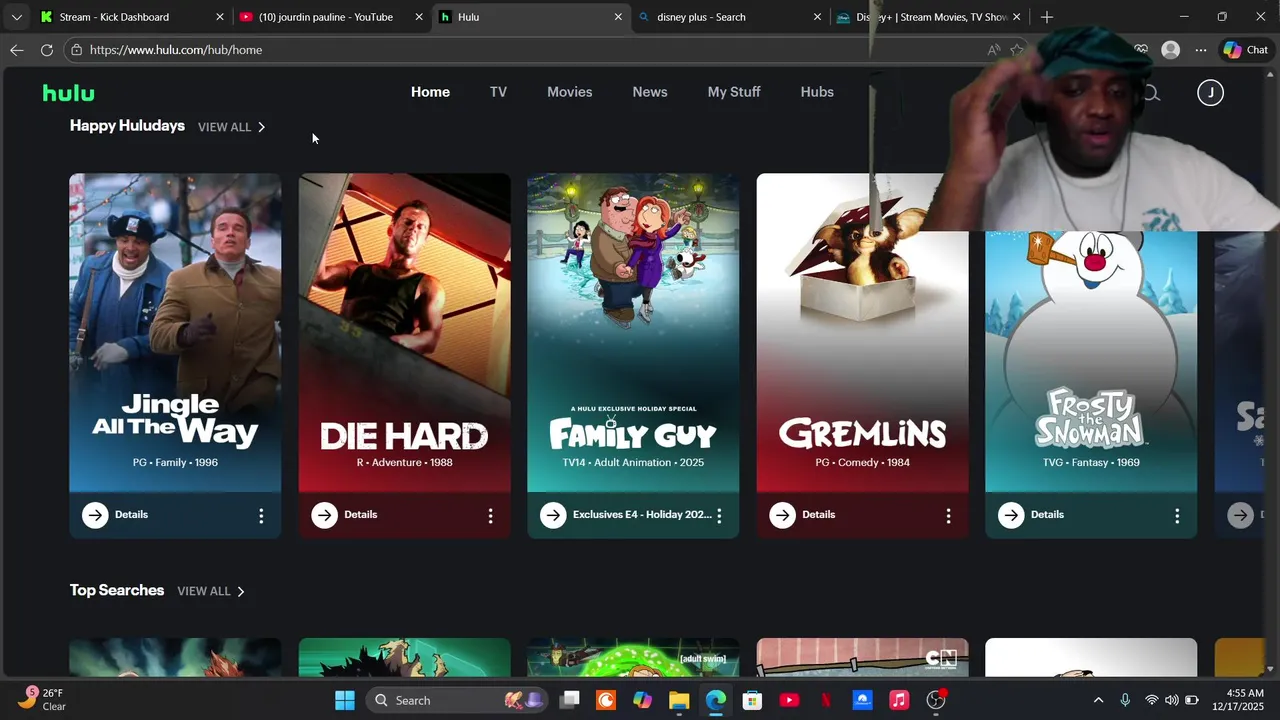Open YouTube app from taskbar
This screenshot has width=1280, height=720.
789,700
